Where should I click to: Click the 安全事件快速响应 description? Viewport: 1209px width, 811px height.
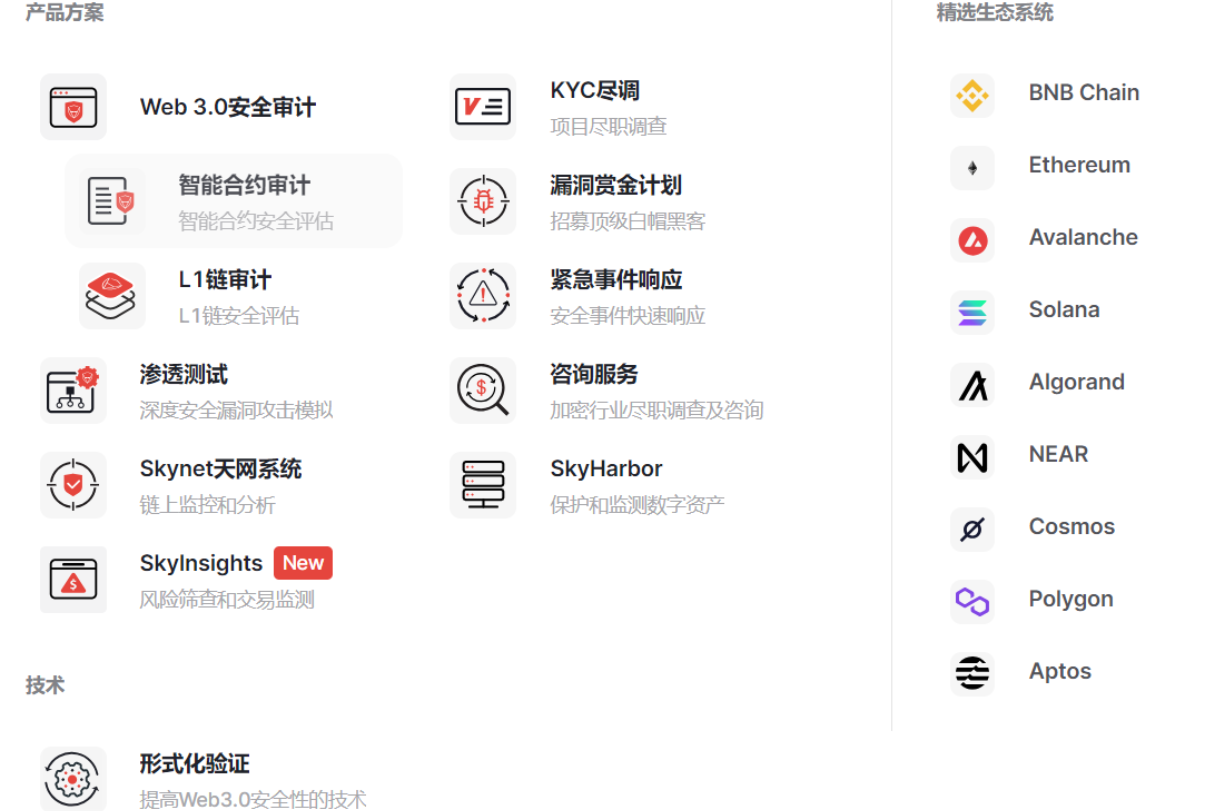(628, 316)
